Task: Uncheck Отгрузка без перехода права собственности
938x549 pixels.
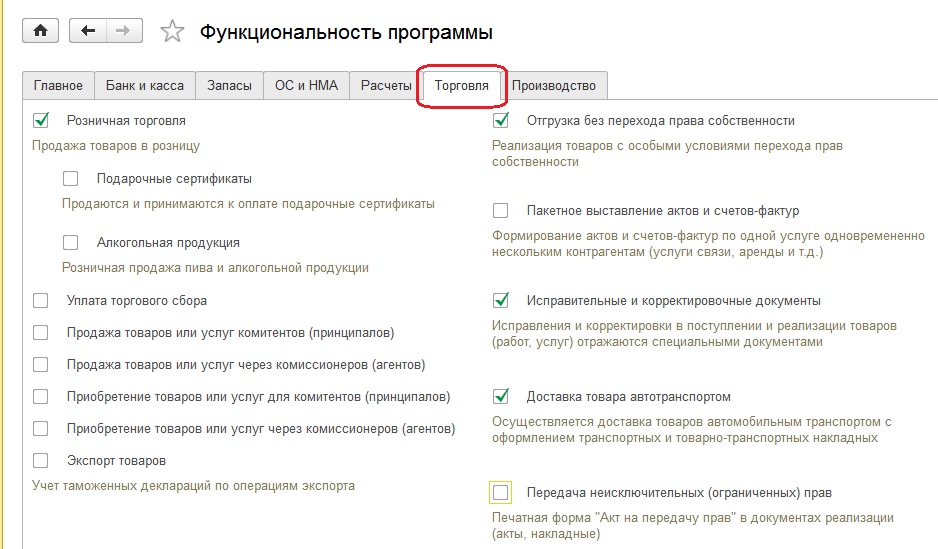Action: (501, 121)
